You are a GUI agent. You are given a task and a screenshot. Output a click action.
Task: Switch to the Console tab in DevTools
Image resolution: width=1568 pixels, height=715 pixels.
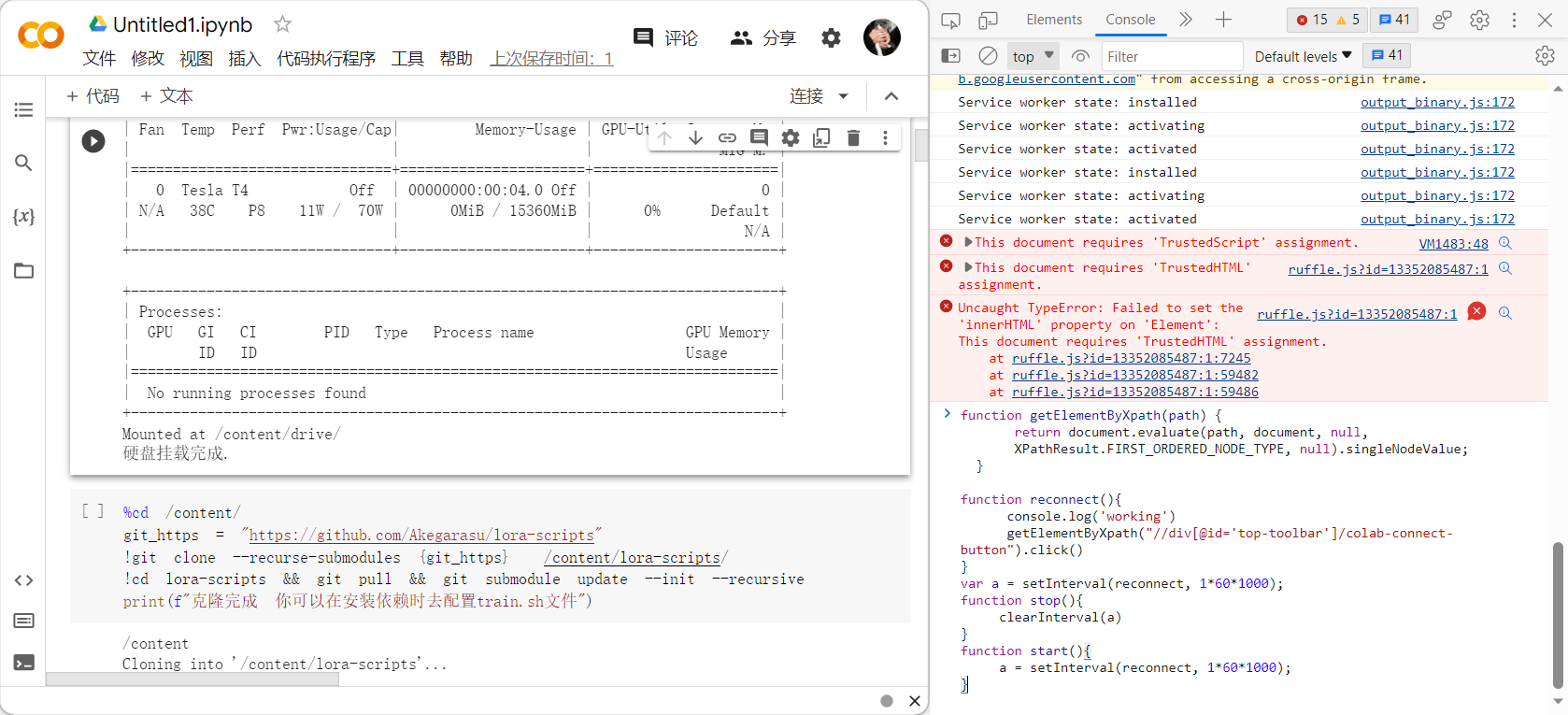point(1131,20)
